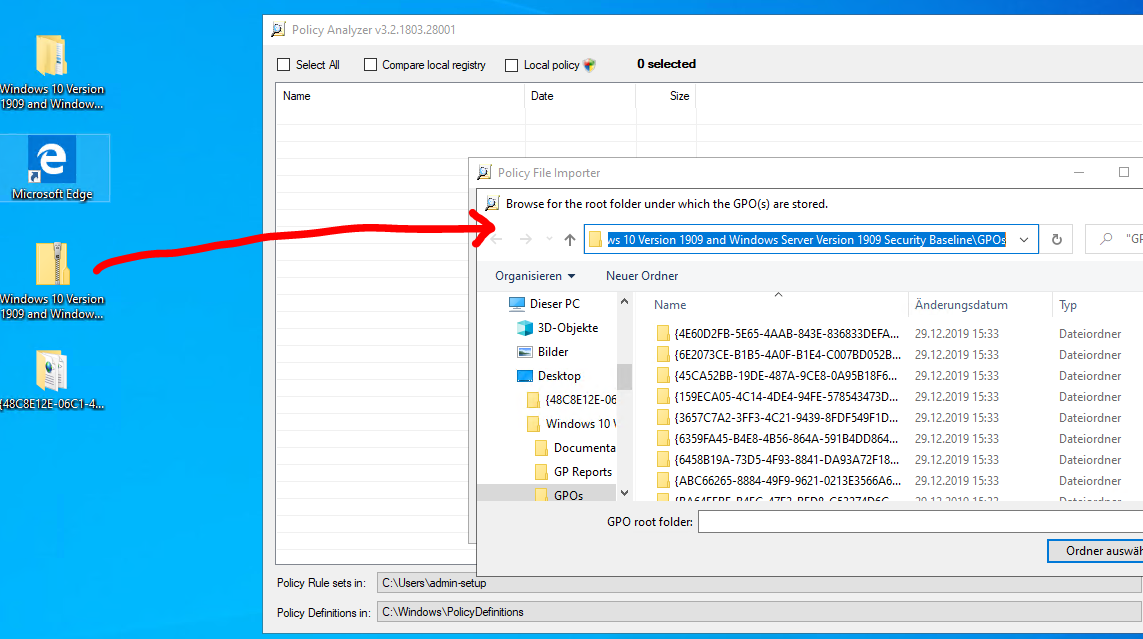1143x639 pixels.
Task: Select Bilder in navigation tree
Action: point(542,352)
